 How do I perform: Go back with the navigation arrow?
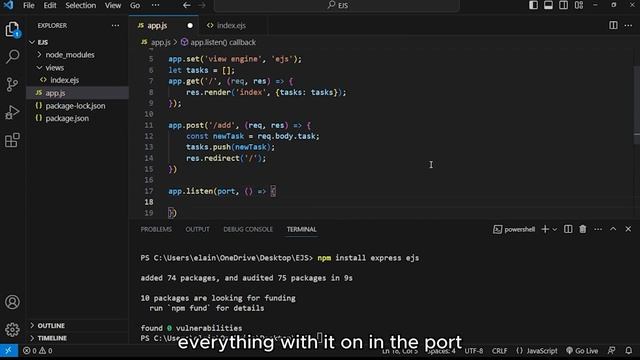click(x=187, y=5)
